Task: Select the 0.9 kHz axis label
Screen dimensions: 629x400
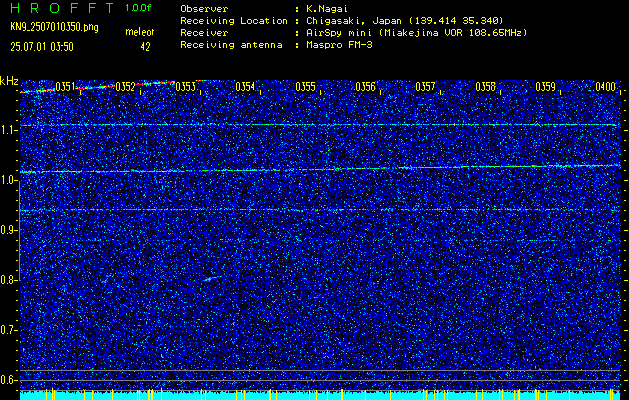Action: coord(9,230)
